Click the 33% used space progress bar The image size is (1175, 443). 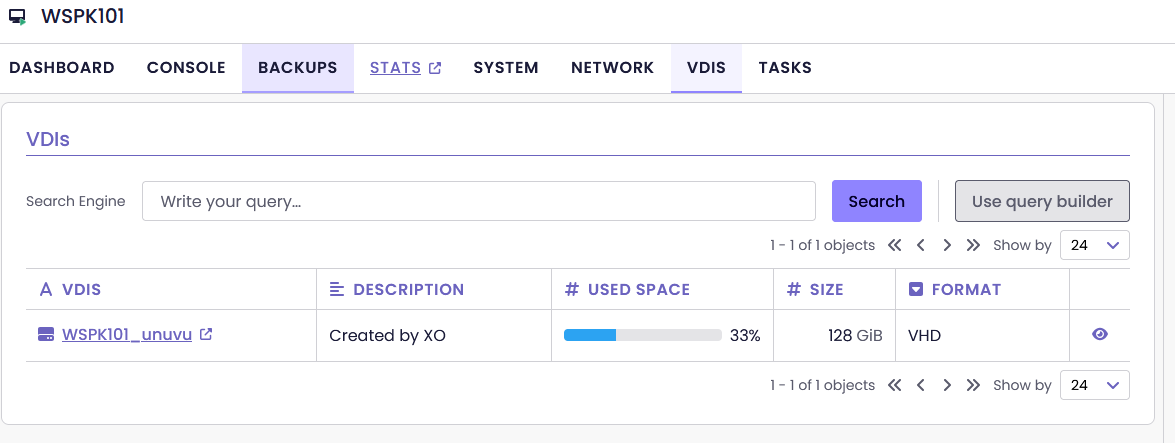(x=642, y=335)
